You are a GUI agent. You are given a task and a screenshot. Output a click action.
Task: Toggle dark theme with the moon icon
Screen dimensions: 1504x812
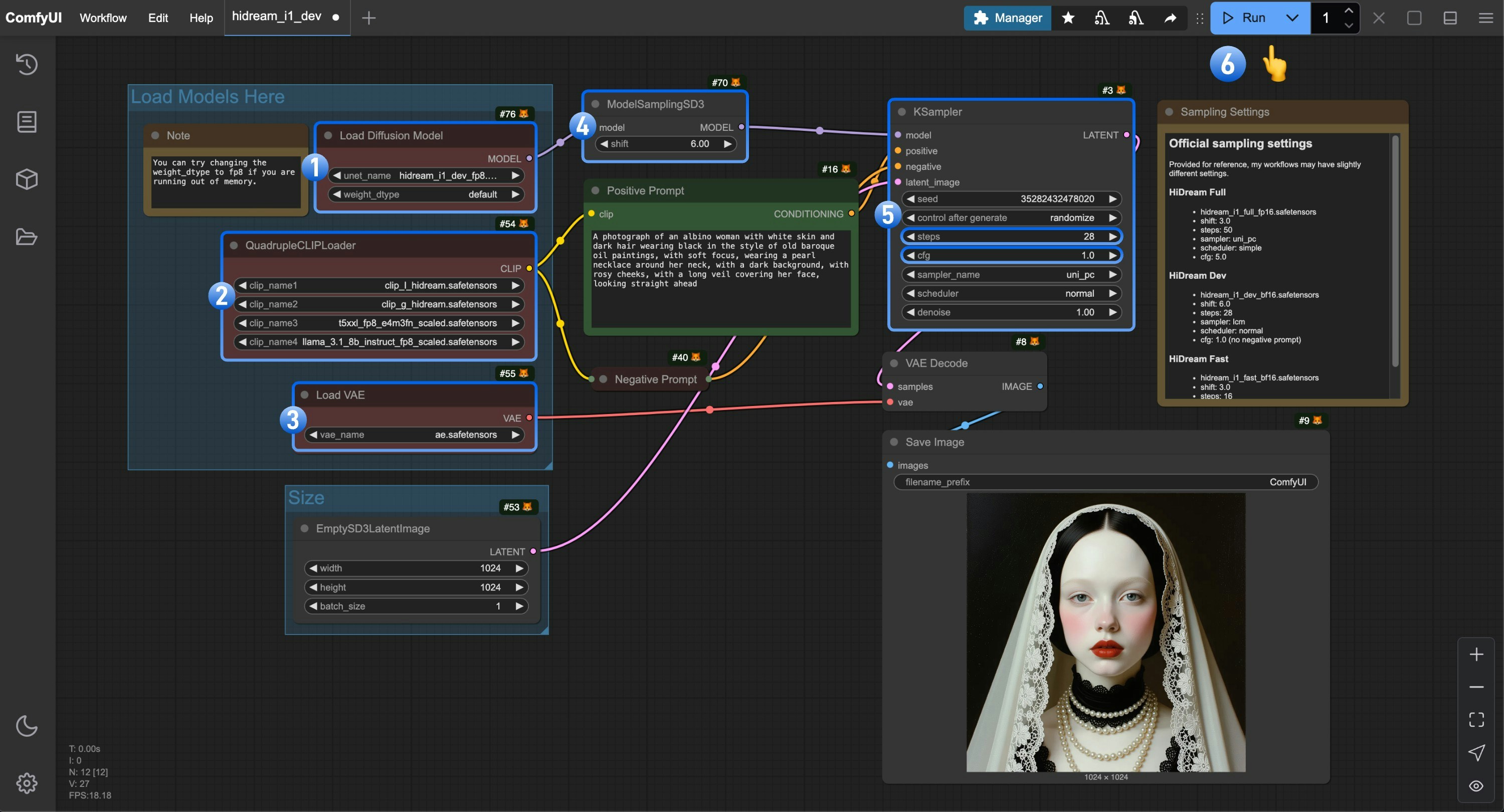27,726
